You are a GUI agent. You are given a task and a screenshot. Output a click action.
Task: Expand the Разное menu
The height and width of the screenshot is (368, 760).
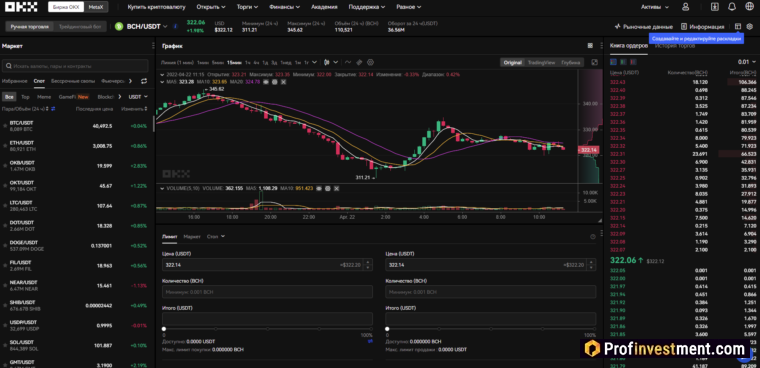tap(408, 7)
